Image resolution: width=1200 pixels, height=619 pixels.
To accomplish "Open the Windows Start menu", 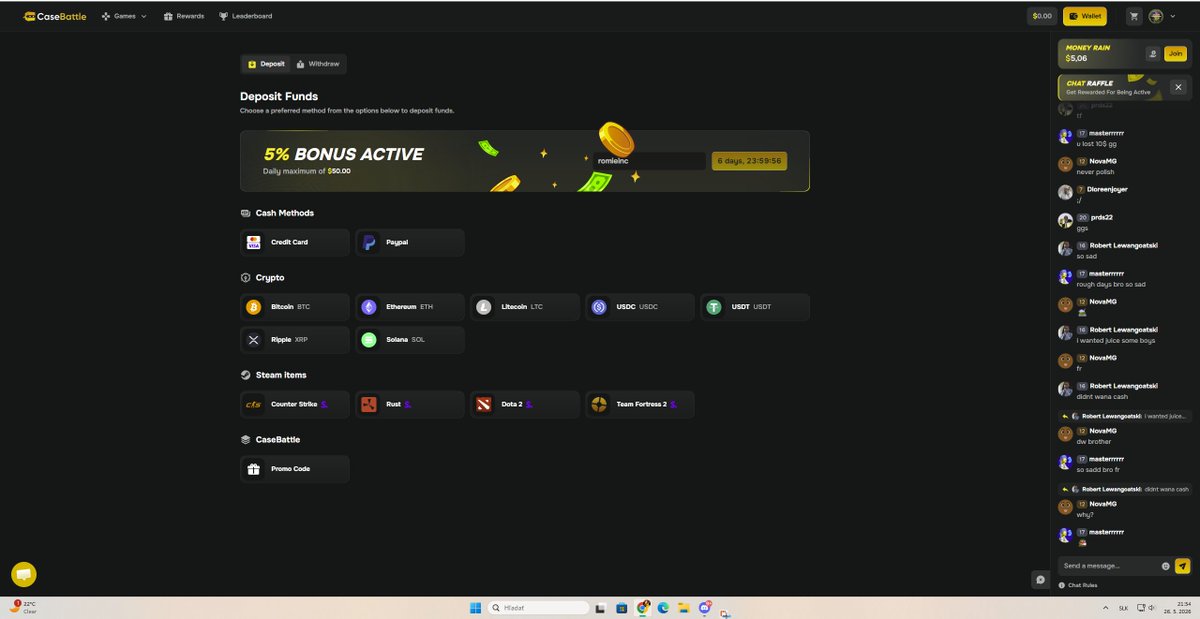I will click(475, 607).
